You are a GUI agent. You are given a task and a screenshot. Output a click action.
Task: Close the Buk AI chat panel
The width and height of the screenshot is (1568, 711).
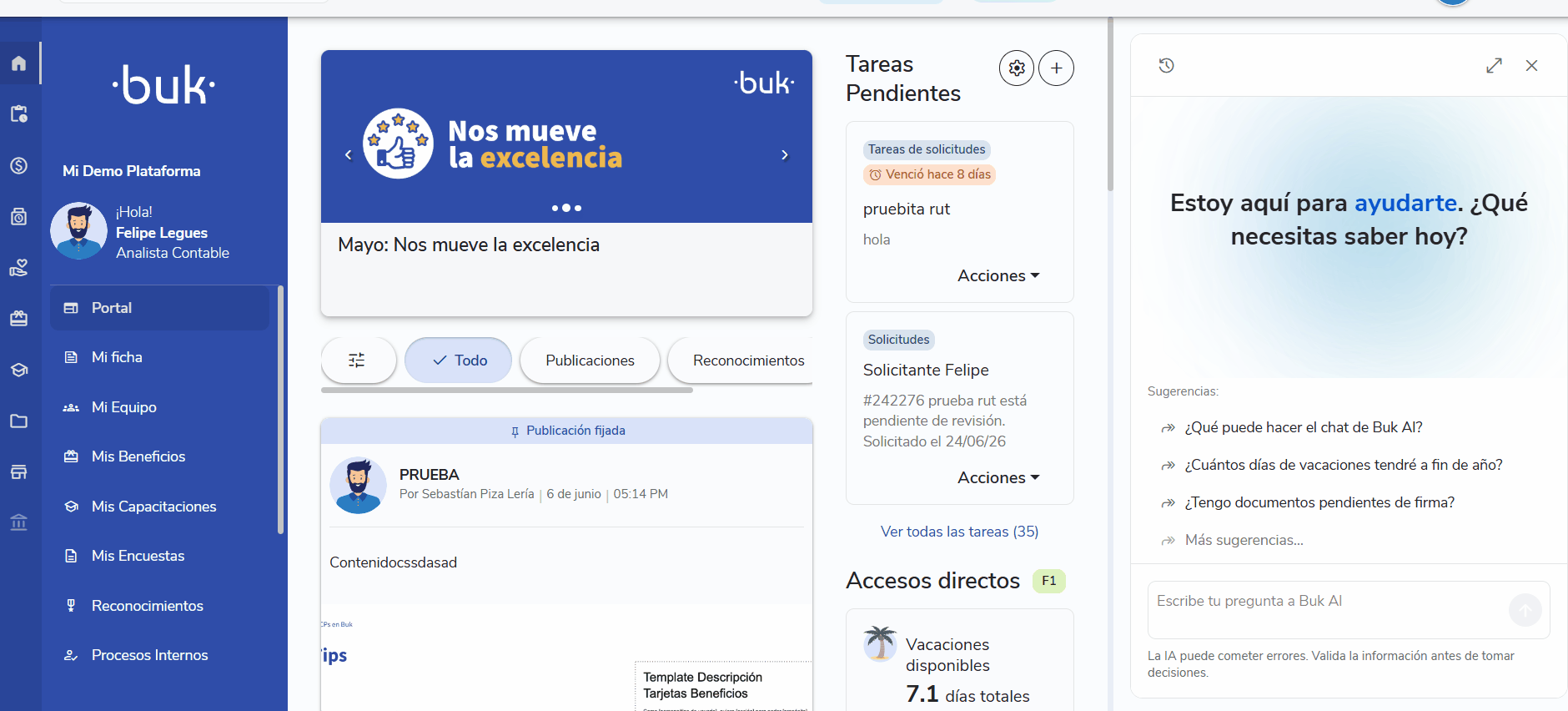pos(1531,65)
